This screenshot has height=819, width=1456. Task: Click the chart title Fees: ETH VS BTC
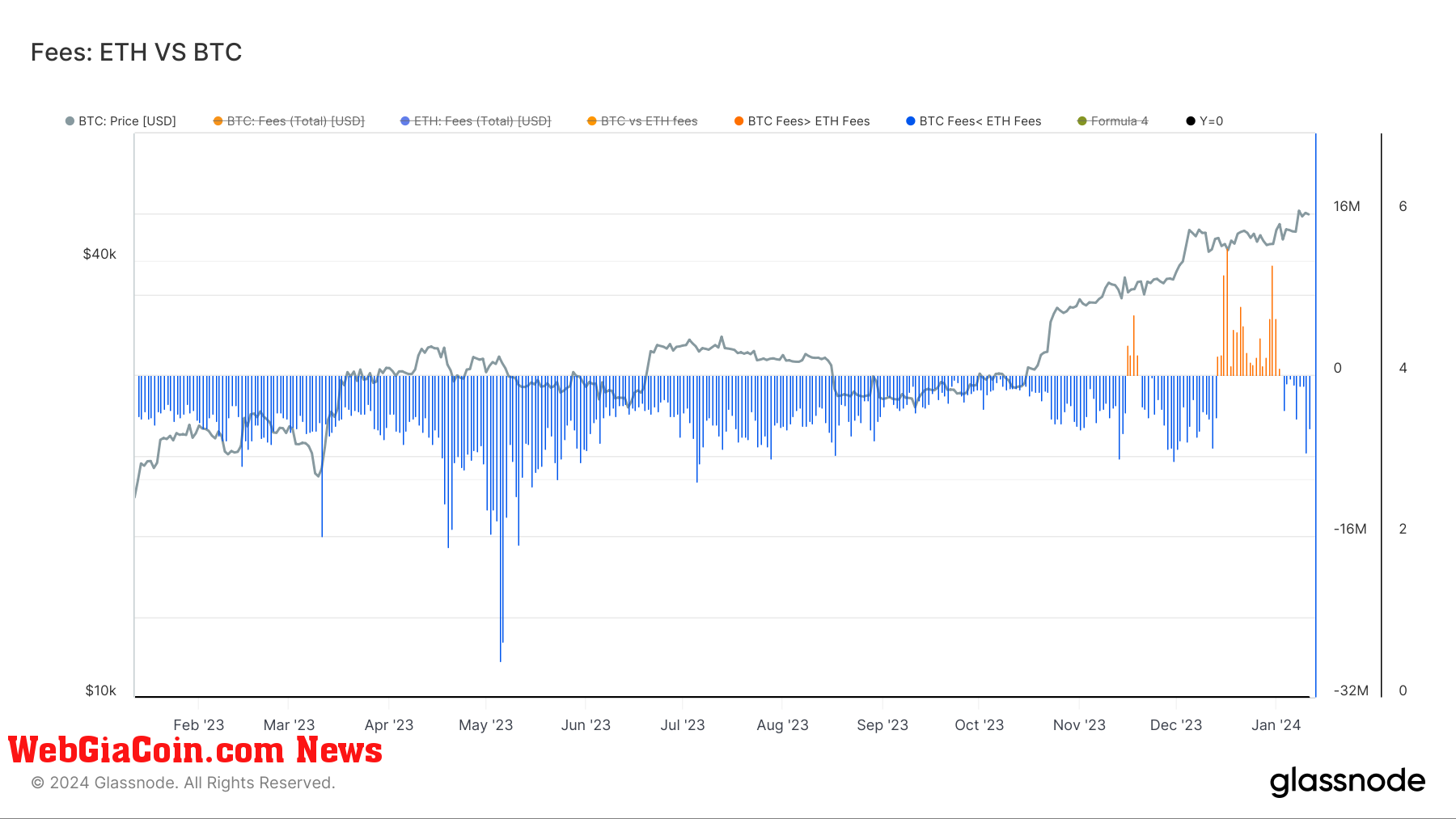coord(137,53)
